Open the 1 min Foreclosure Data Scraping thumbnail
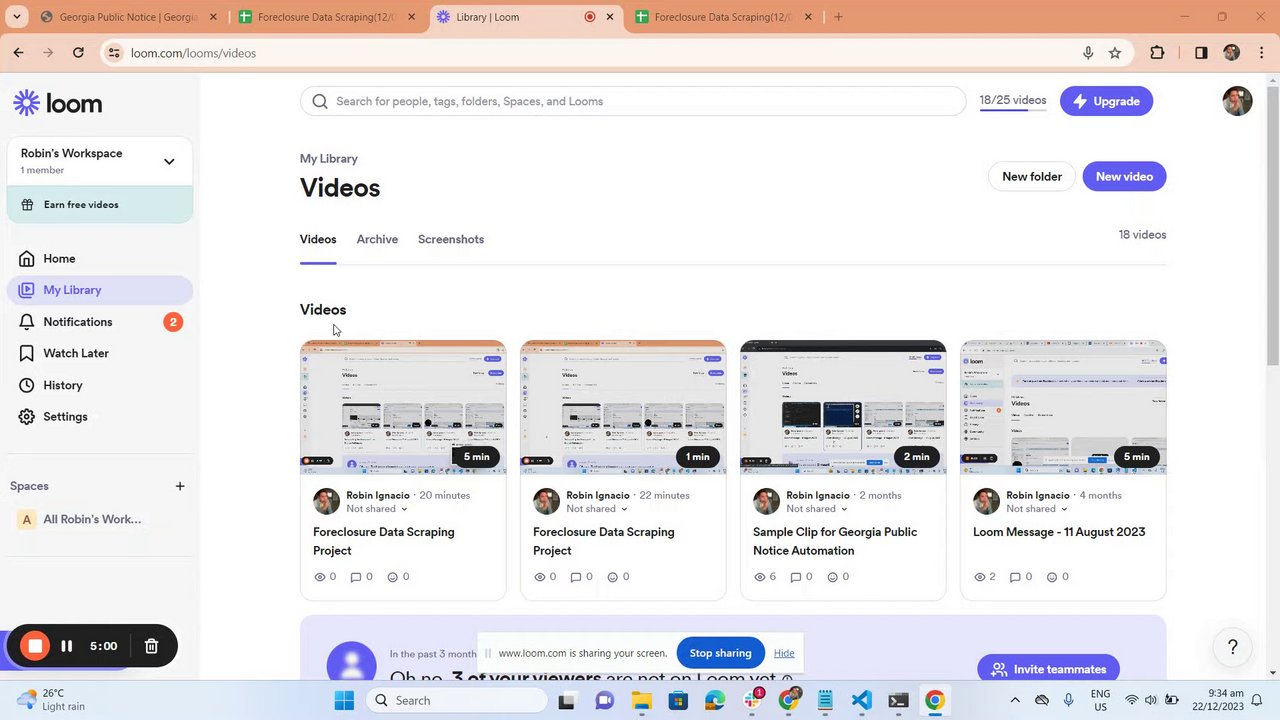Image resolution: width=1280 pixels, height=720 pixels. (x=623, y=407)
